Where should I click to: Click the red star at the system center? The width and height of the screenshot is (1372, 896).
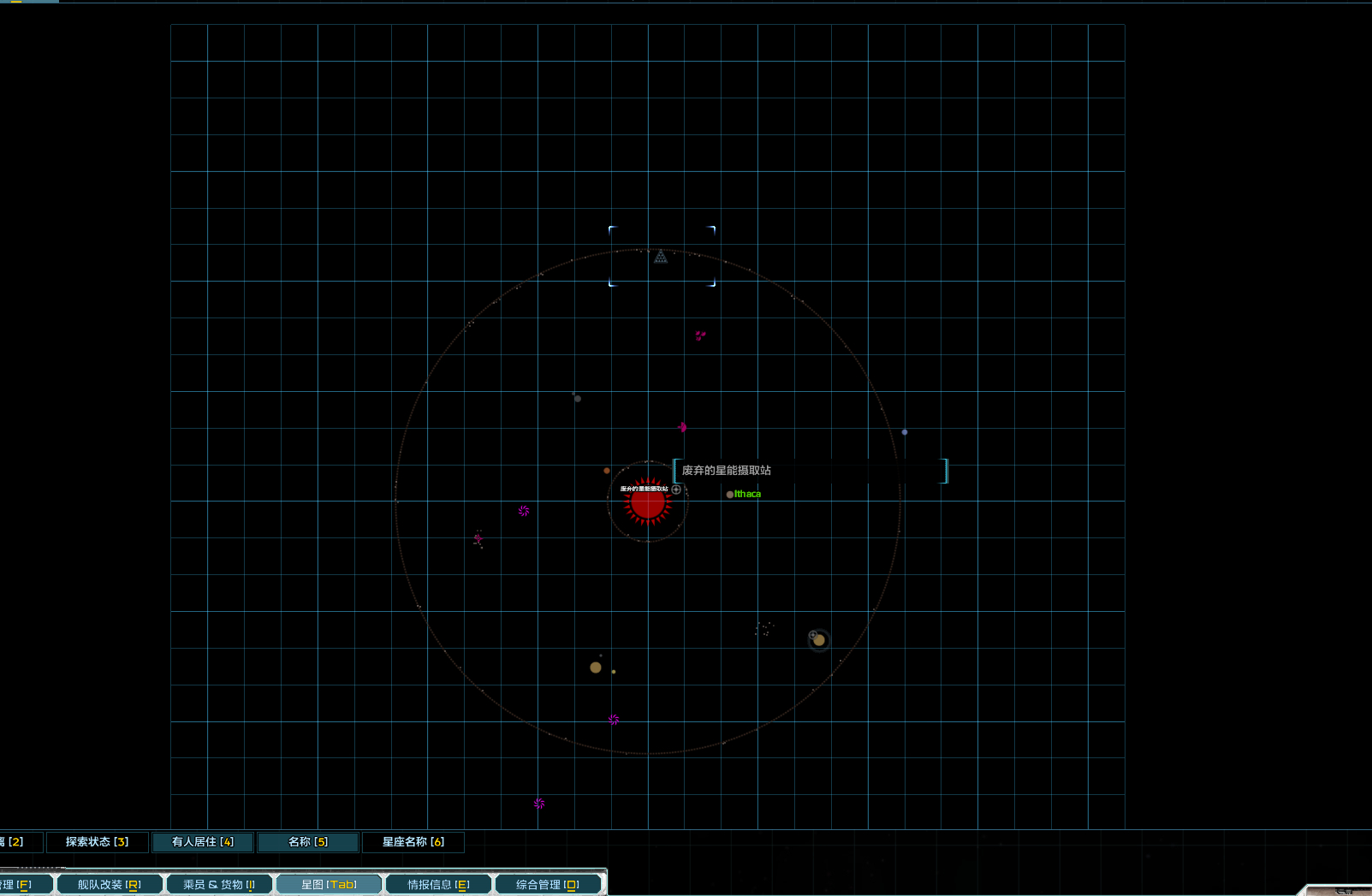coord(648,504)
